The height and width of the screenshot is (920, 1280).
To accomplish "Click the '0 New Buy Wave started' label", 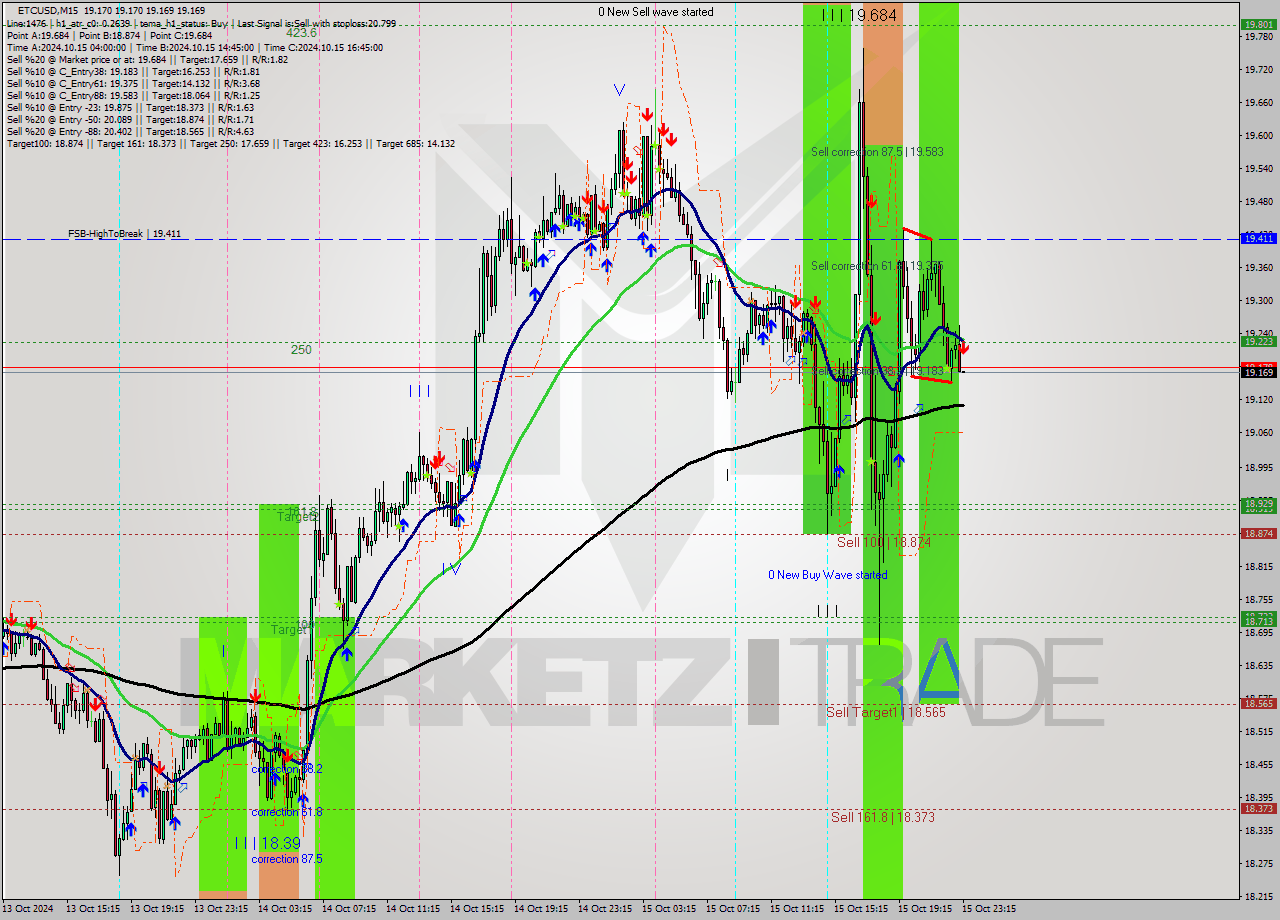I will point(827,575).
